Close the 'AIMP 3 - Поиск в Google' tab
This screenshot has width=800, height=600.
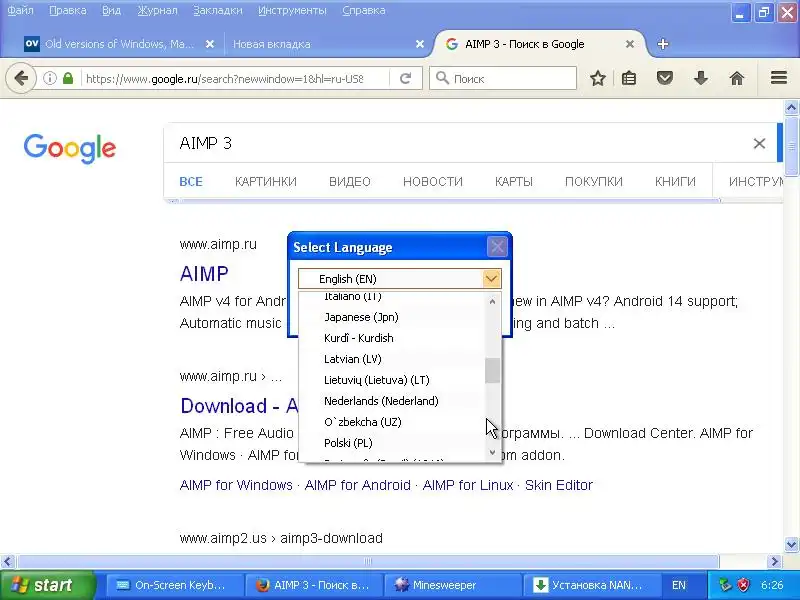point(630,44)
